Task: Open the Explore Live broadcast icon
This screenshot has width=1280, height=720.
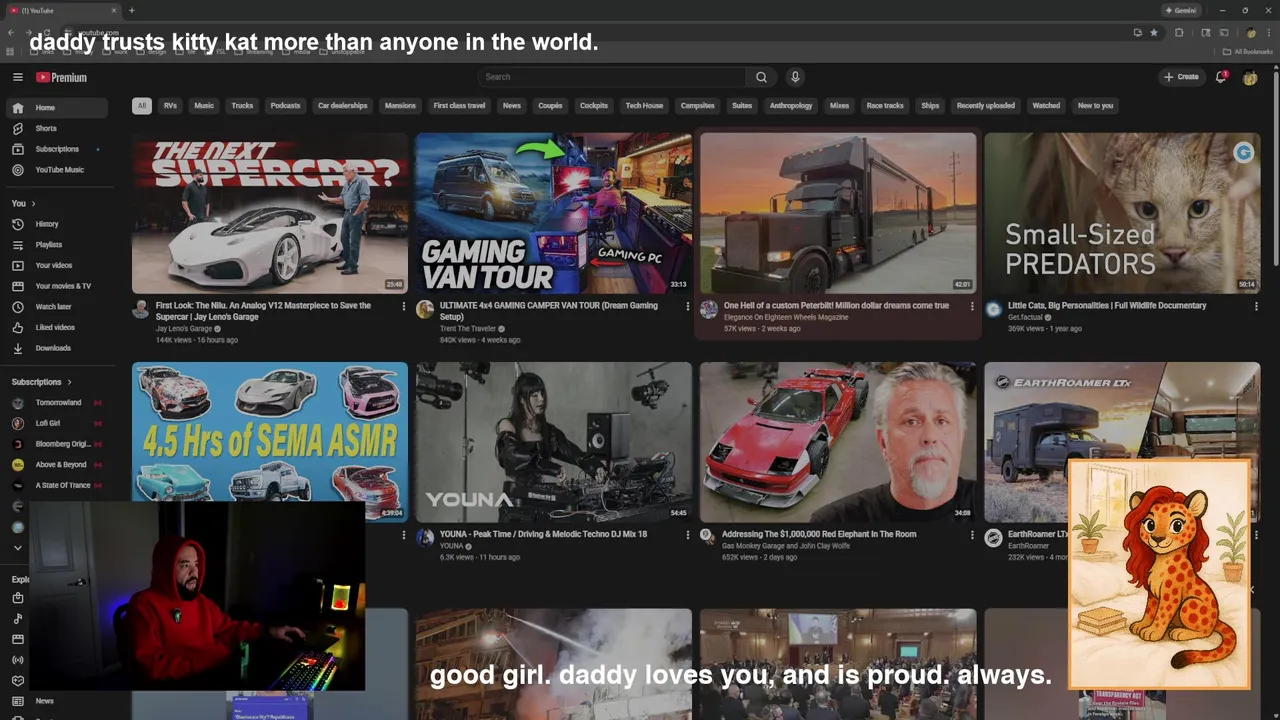Action: click(x=17, y=660)
